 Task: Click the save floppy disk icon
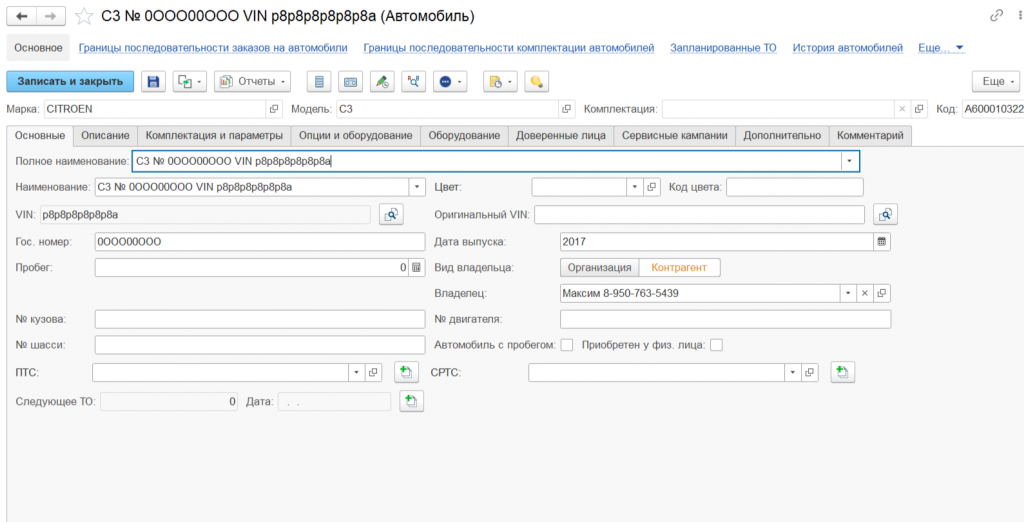coord(152,81)
